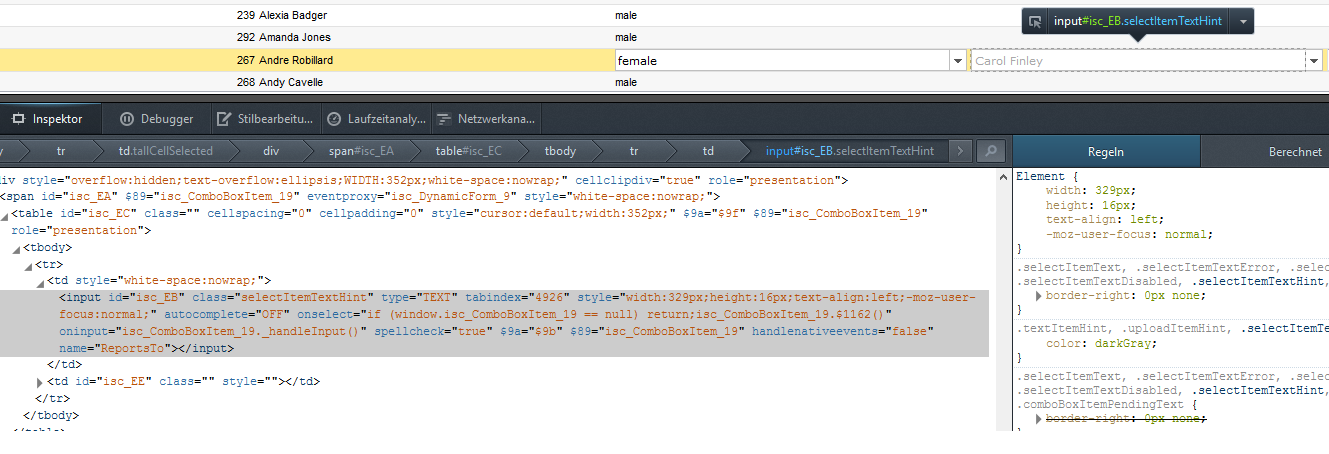
Task: Click the breadcrumb scroll-right arrow button
Action: click(960, 151)
